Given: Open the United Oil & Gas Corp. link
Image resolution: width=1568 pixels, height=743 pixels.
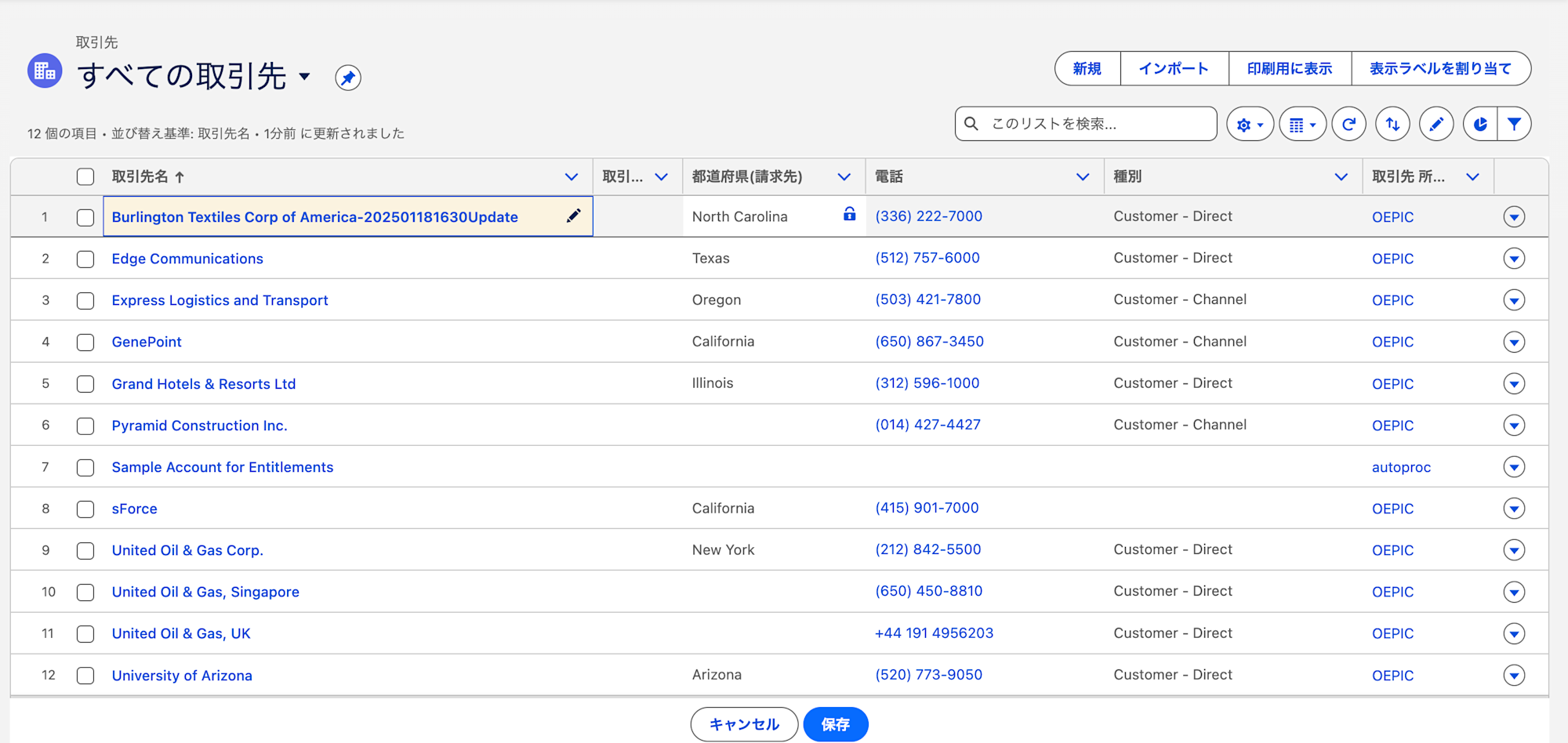Looking at the screenshot, I should [187, 549].
